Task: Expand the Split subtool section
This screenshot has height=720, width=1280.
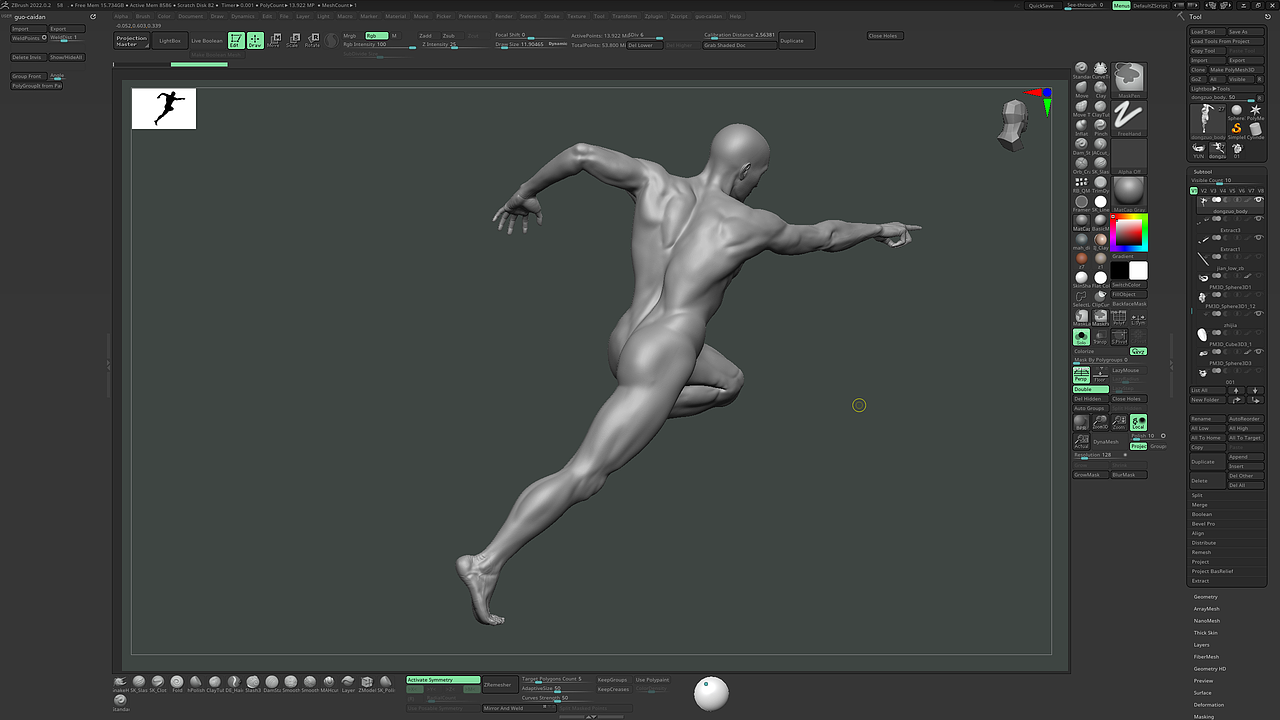Action: [x=1198, y=496]
